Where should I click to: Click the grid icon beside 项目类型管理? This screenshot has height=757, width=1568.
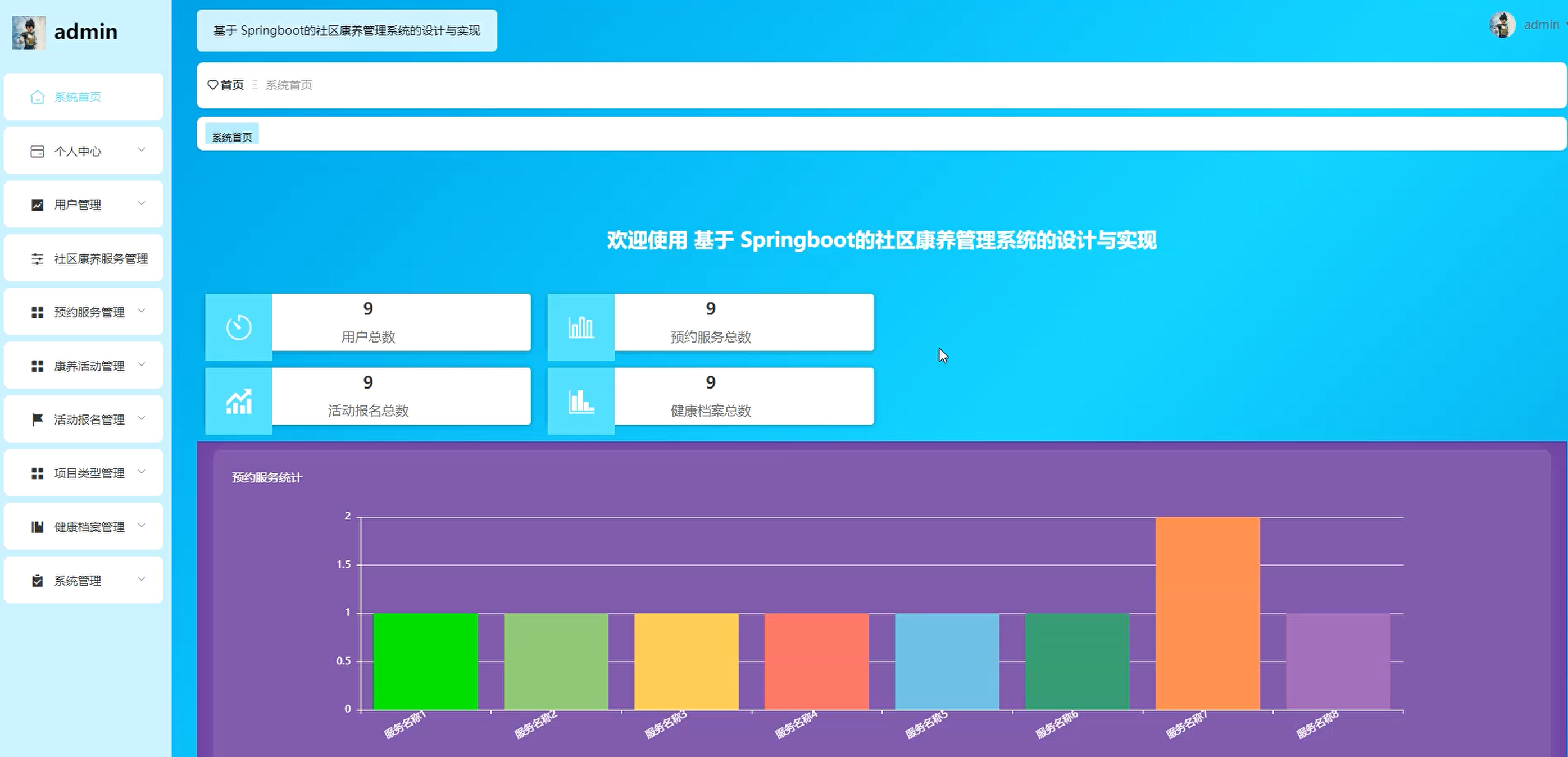click(x=37, y=473)
